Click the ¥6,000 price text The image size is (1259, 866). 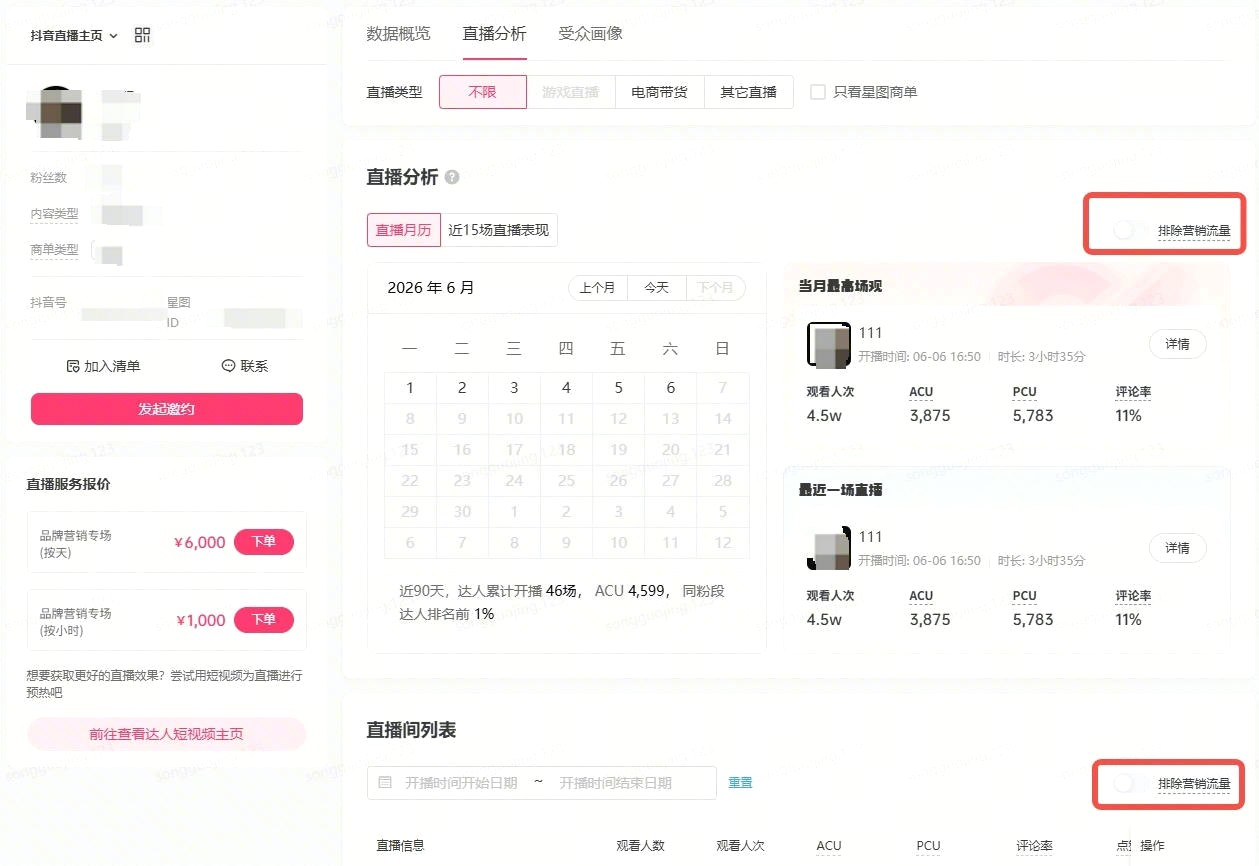point(199,542)
